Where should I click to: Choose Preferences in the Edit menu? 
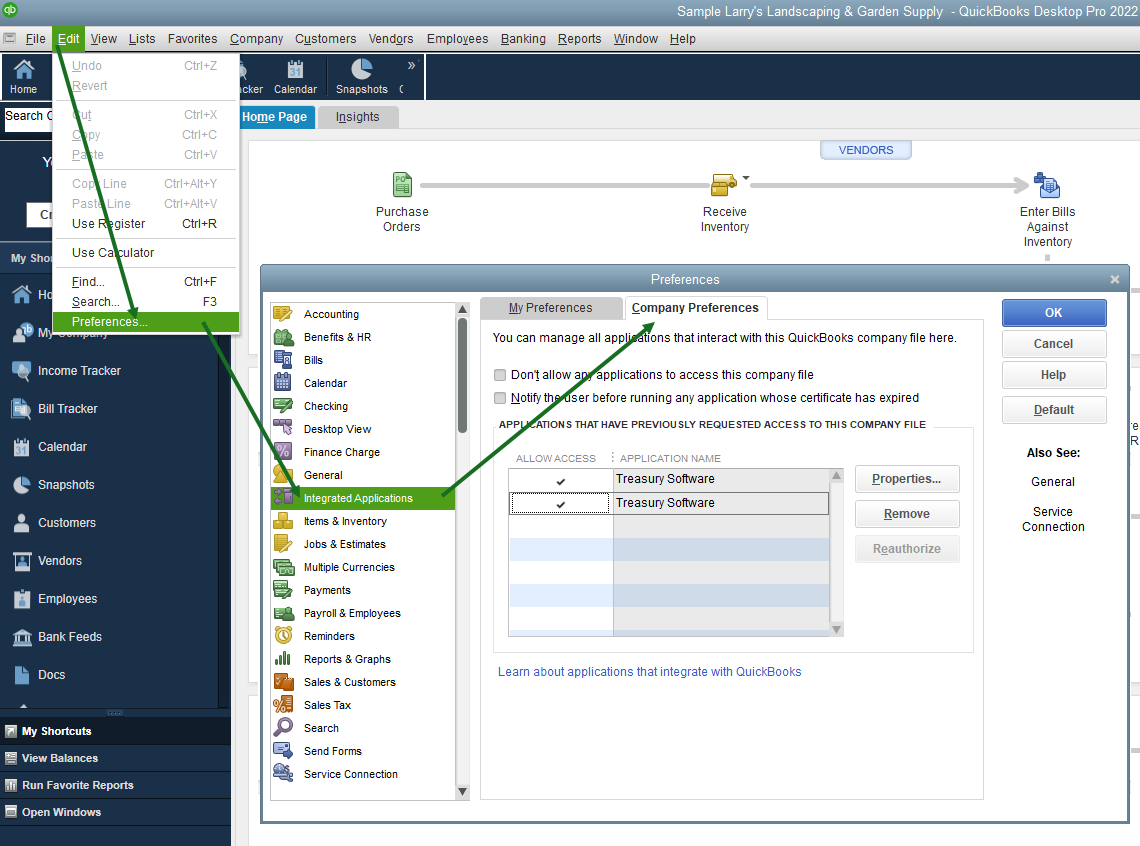[x=146, y=322]
